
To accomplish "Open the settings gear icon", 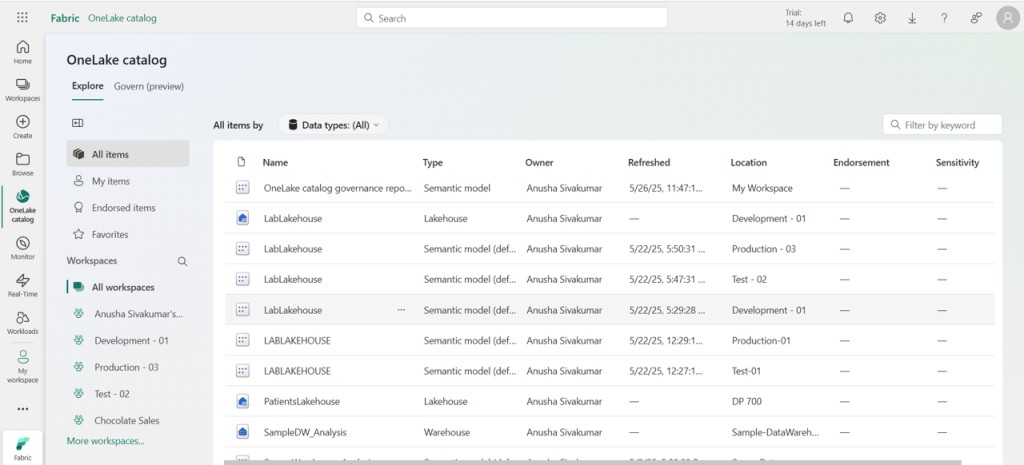I will pyautogui.click(x=880, y=18).
